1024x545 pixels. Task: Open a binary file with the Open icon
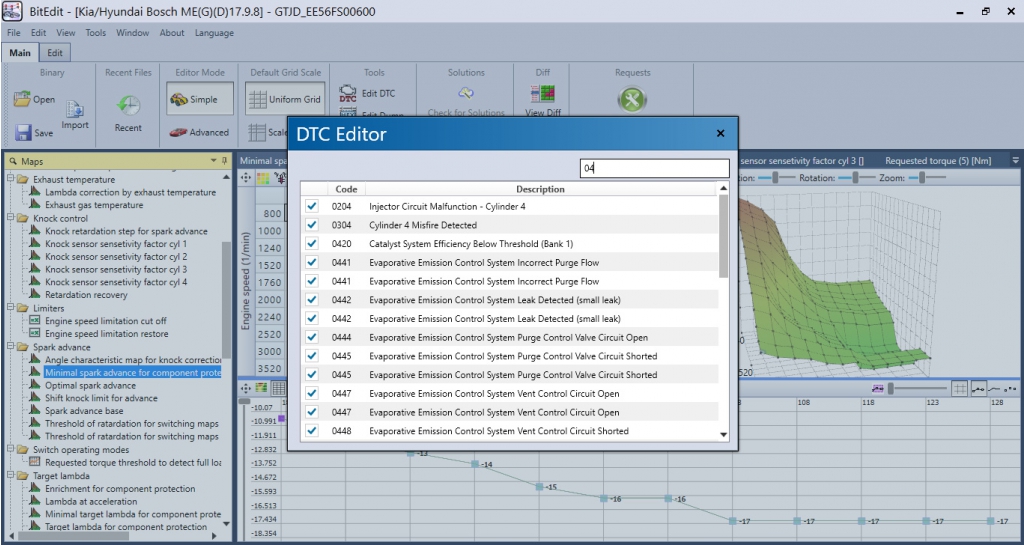point(23,99)
